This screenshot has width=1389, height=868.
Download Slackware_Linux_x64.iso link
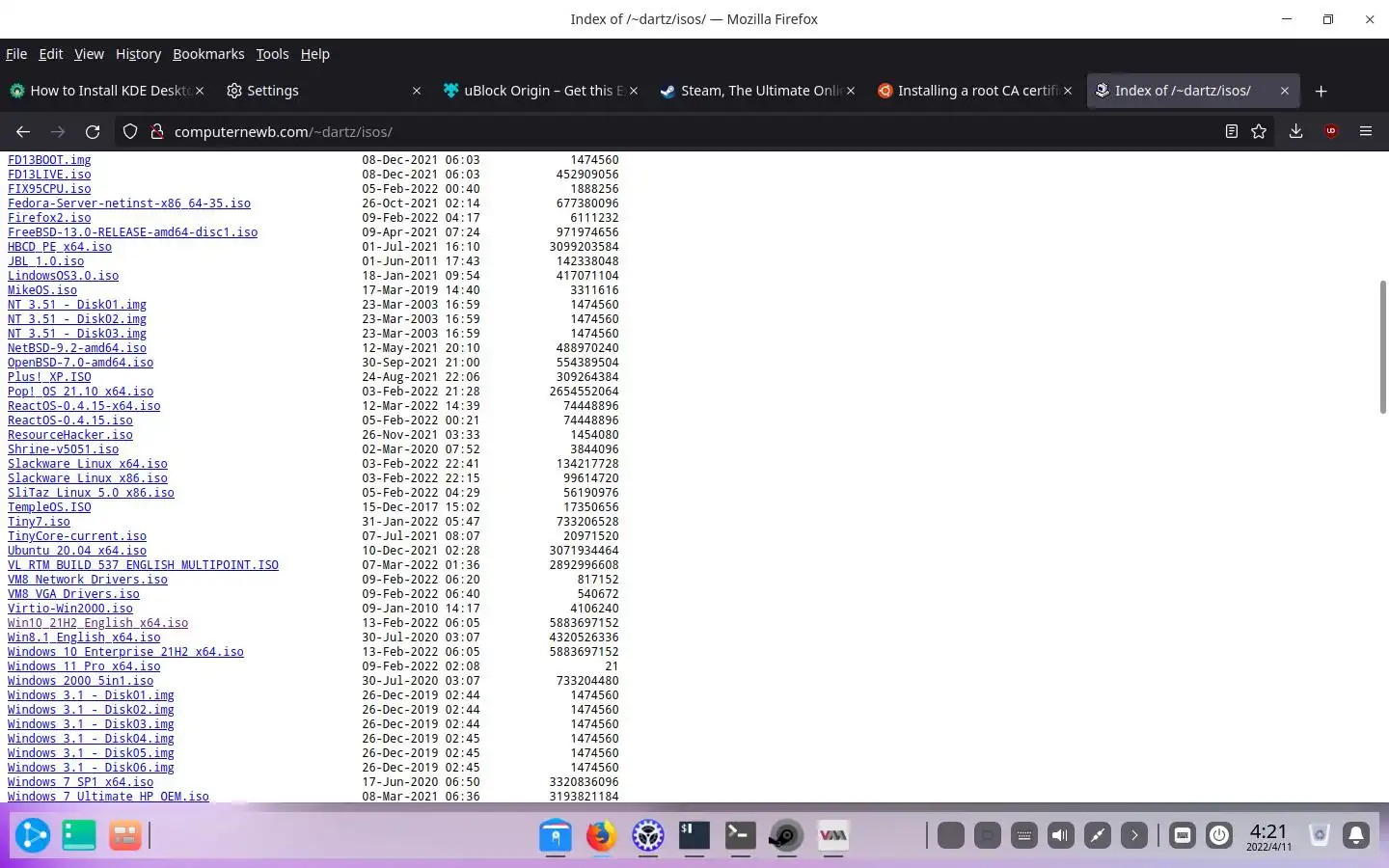click(x=88, y=464)
